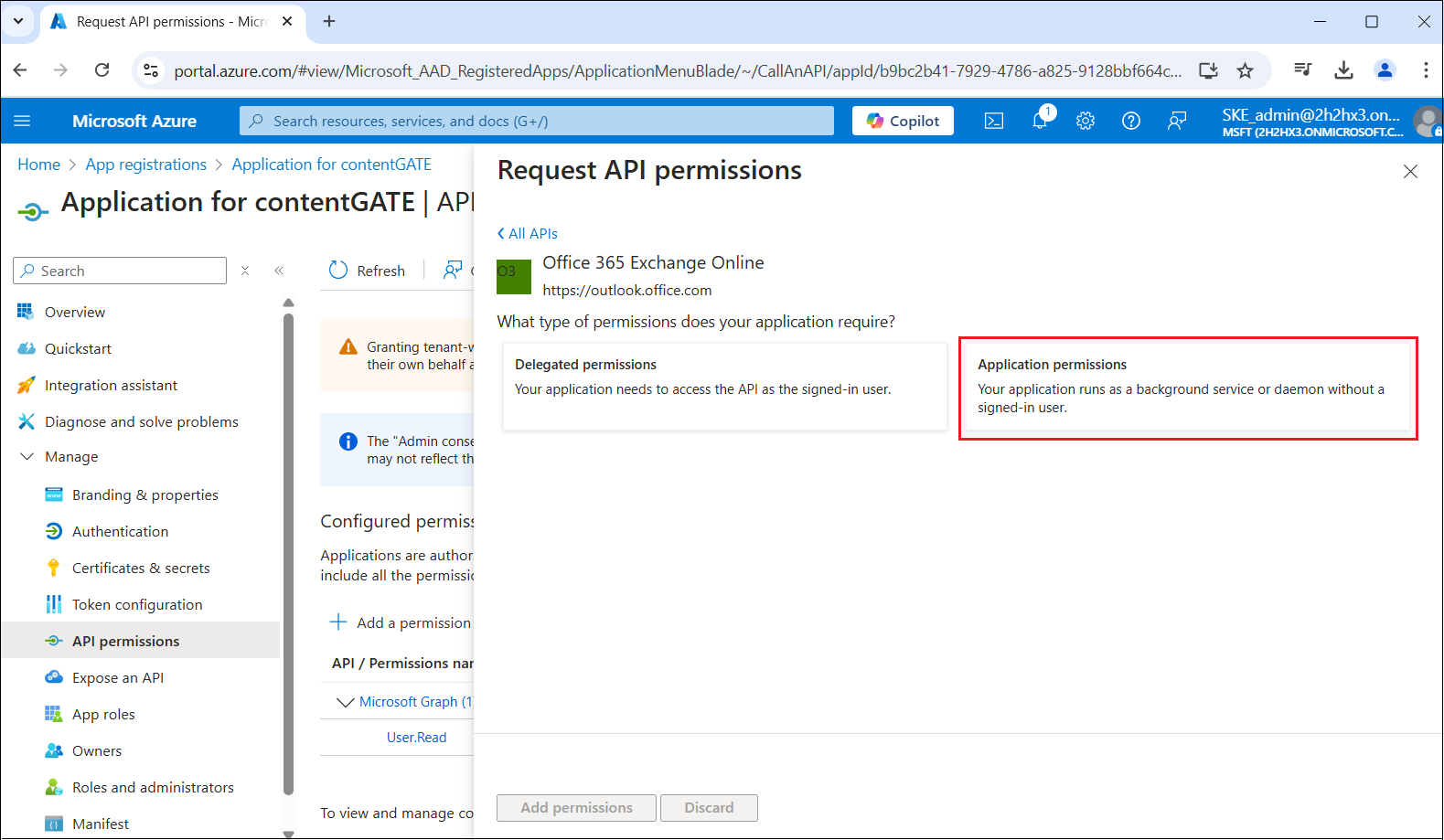Open the Authentication menu item
The height and width of the screenshot is (840, 1444).
click(120, 531)
